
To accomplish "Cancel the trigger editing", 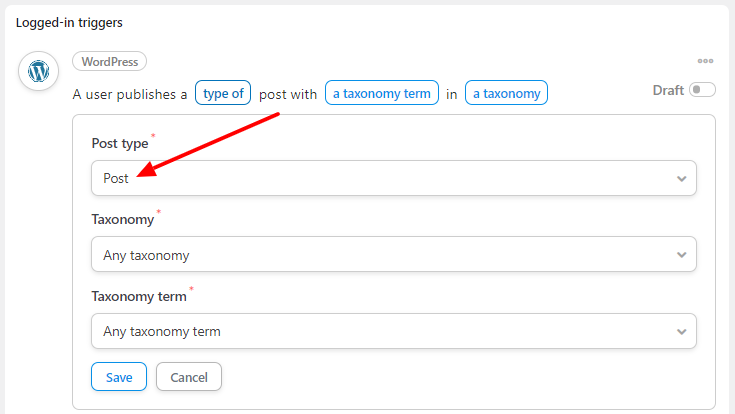I will click(x=189, y=376).
